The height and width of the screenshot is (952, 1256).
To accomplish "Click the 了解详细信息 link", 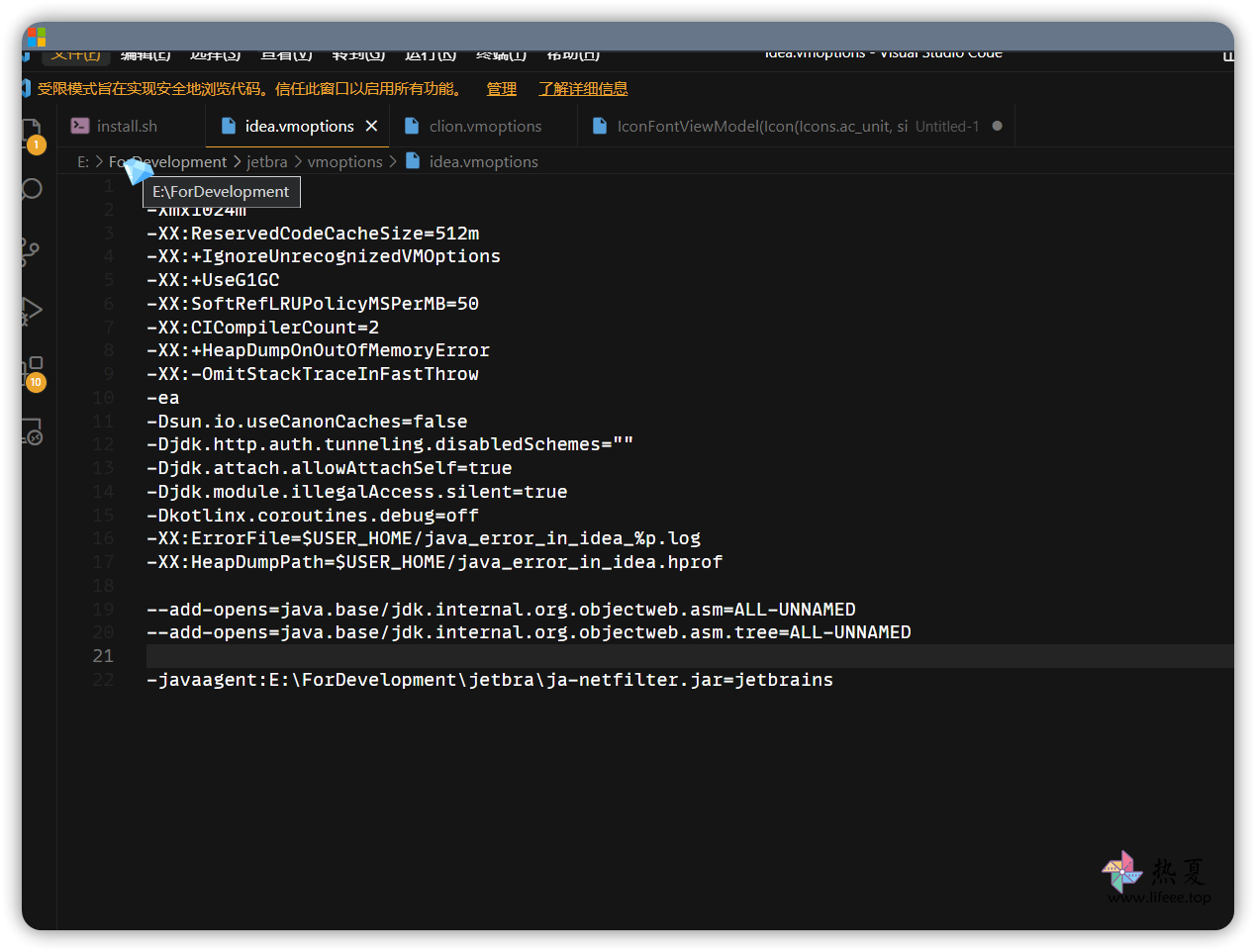I will click(583, 89).
